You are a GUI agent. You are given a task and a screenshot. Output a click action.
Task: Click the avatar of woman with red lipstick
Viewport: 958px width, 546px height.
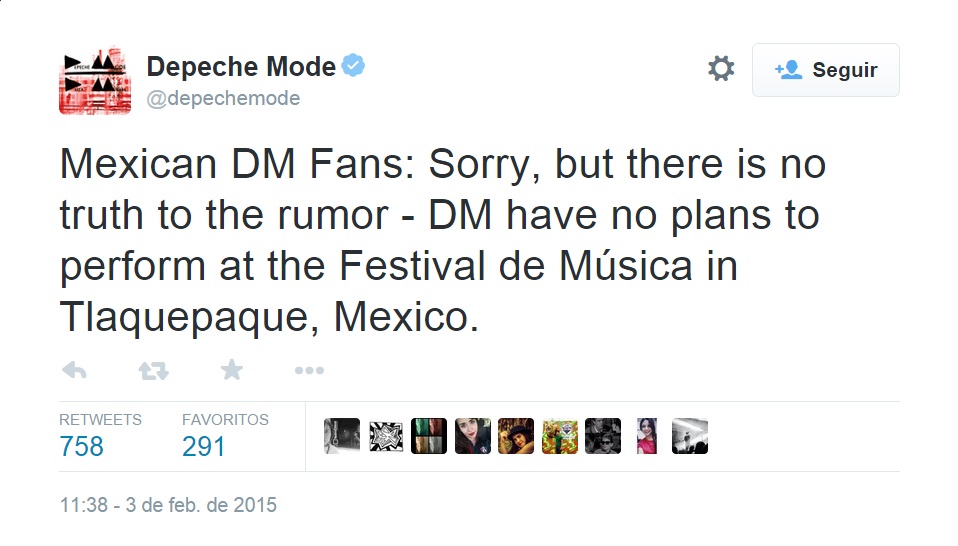pos(473,436)
